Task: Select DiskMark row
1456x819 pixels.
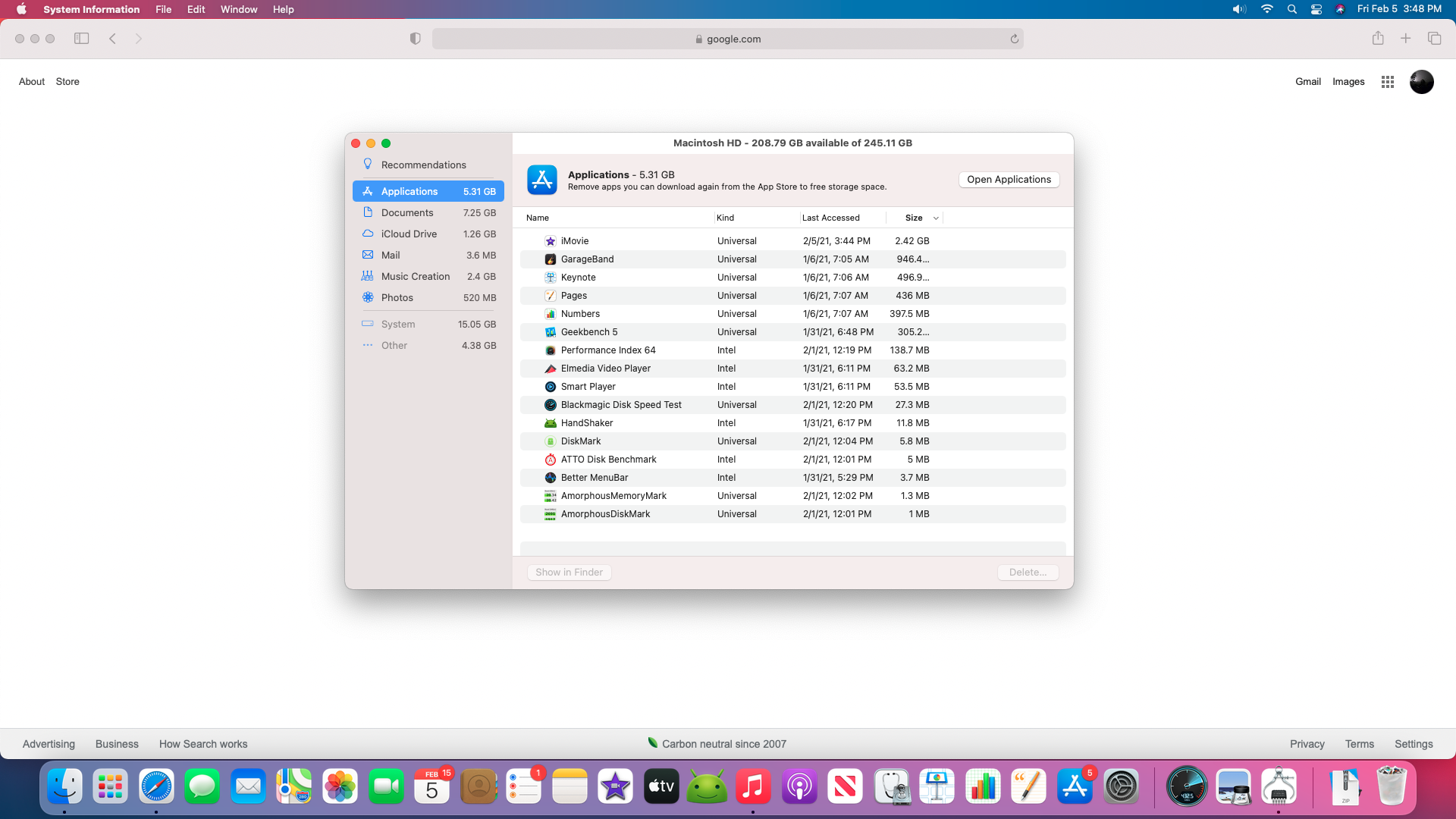Action: pos(792,441)
